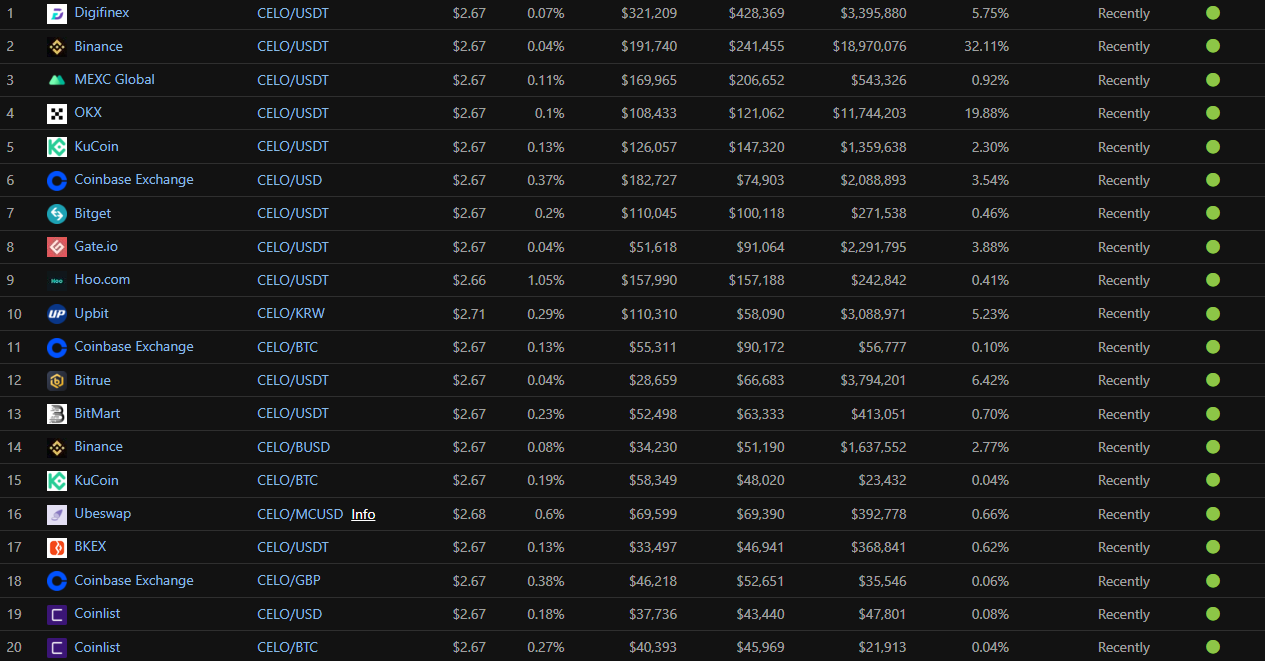Open the MEXC Global exchange link

[115, 79]
